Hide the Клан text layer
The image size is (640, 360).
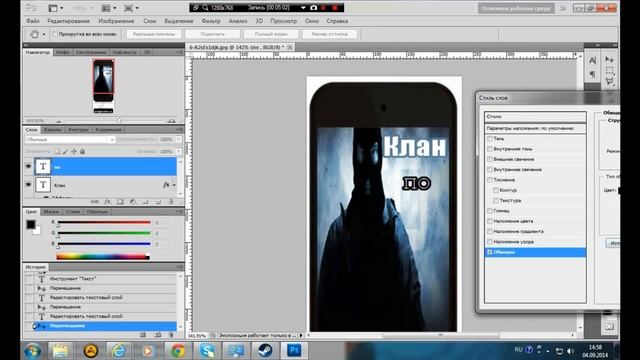28,185
